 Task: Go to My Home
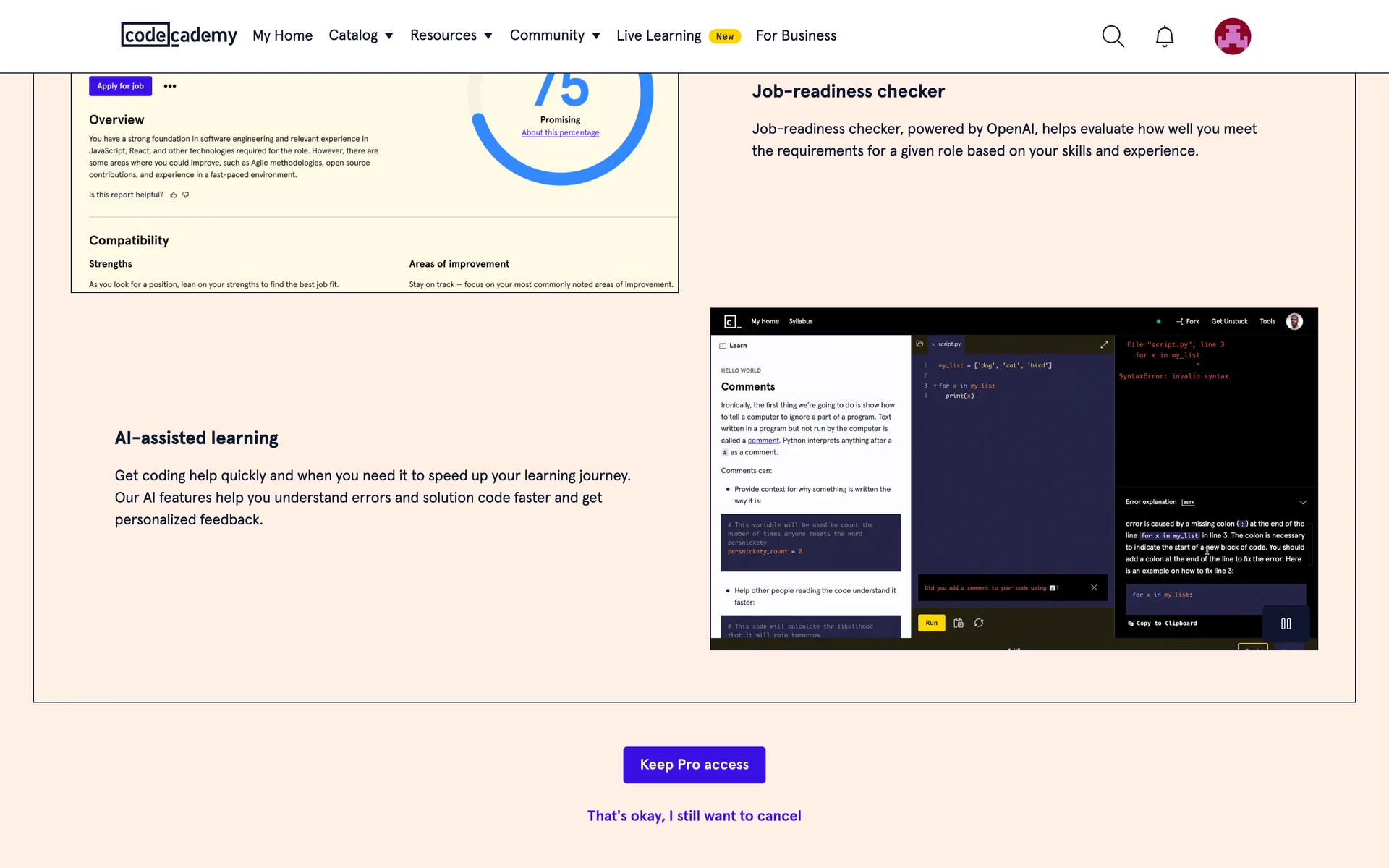(x=282, y=35)
